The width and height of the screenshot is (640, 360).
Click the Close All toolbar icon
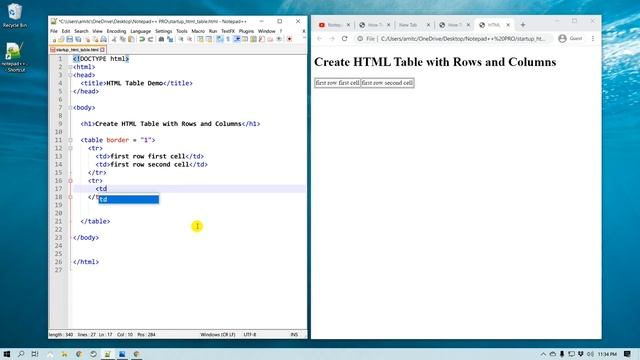pos(95,39)
